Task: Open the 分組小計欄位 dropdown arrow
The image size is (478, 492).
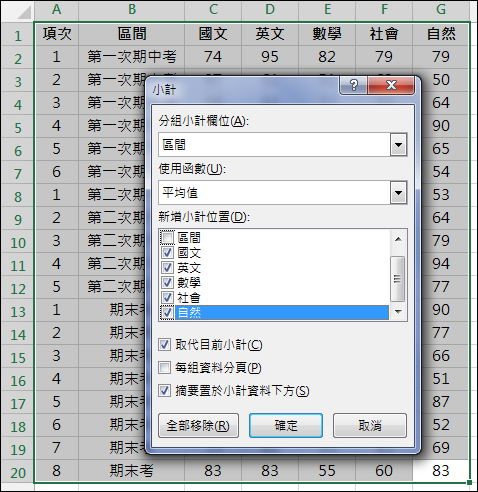Action: click(398, 145)
